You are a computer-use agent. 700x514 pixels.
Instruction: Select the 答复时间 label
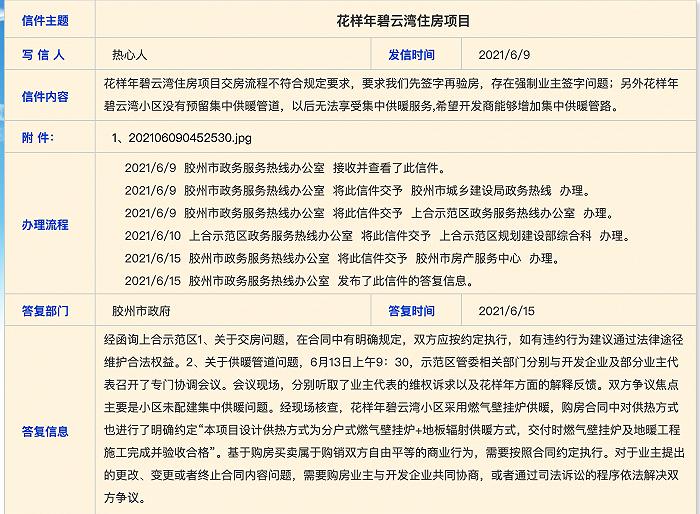click(x=411, y=311)
